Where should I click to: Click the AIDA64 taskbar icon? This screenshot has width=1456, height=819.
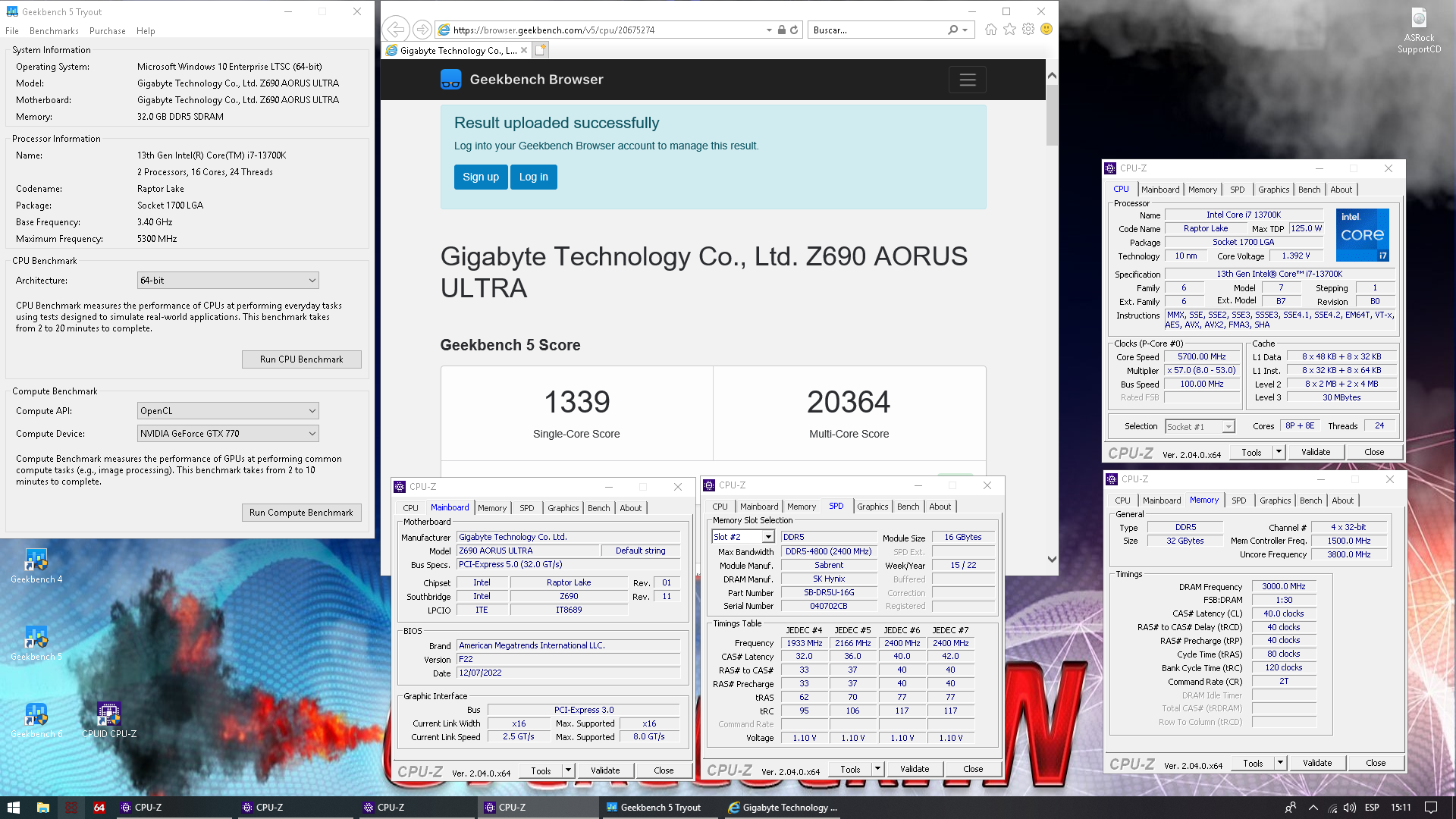point(99,808)
